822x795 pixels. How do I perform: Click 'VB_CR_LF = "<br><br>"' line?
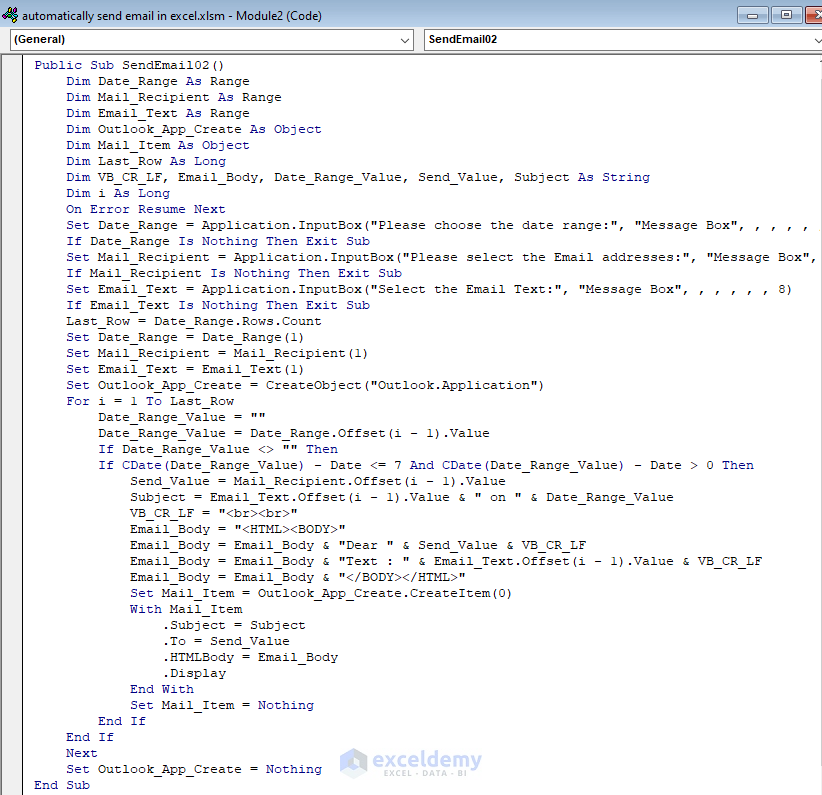tap(214, 513)
